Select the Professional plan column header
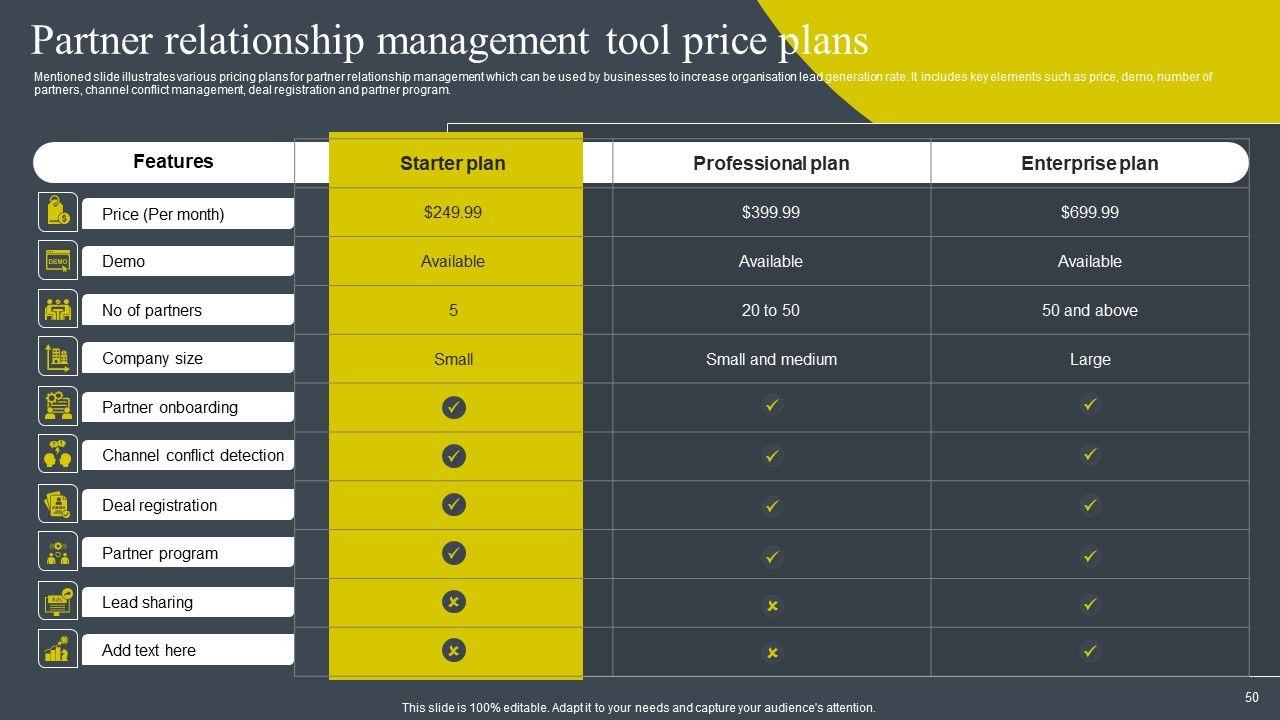The height and width of the screenshot is (720, 1280). pyautogui.click(x=771, y=163)
